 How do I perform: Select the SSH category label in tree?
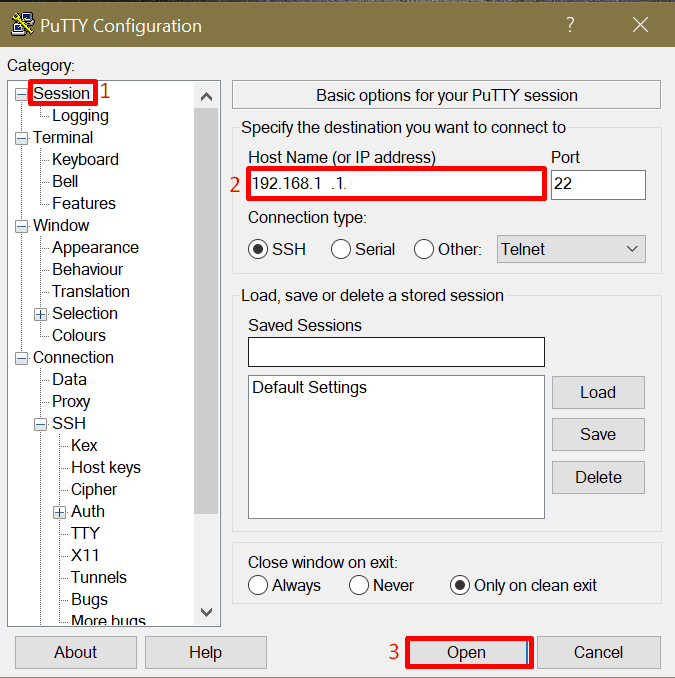point(69,423)
